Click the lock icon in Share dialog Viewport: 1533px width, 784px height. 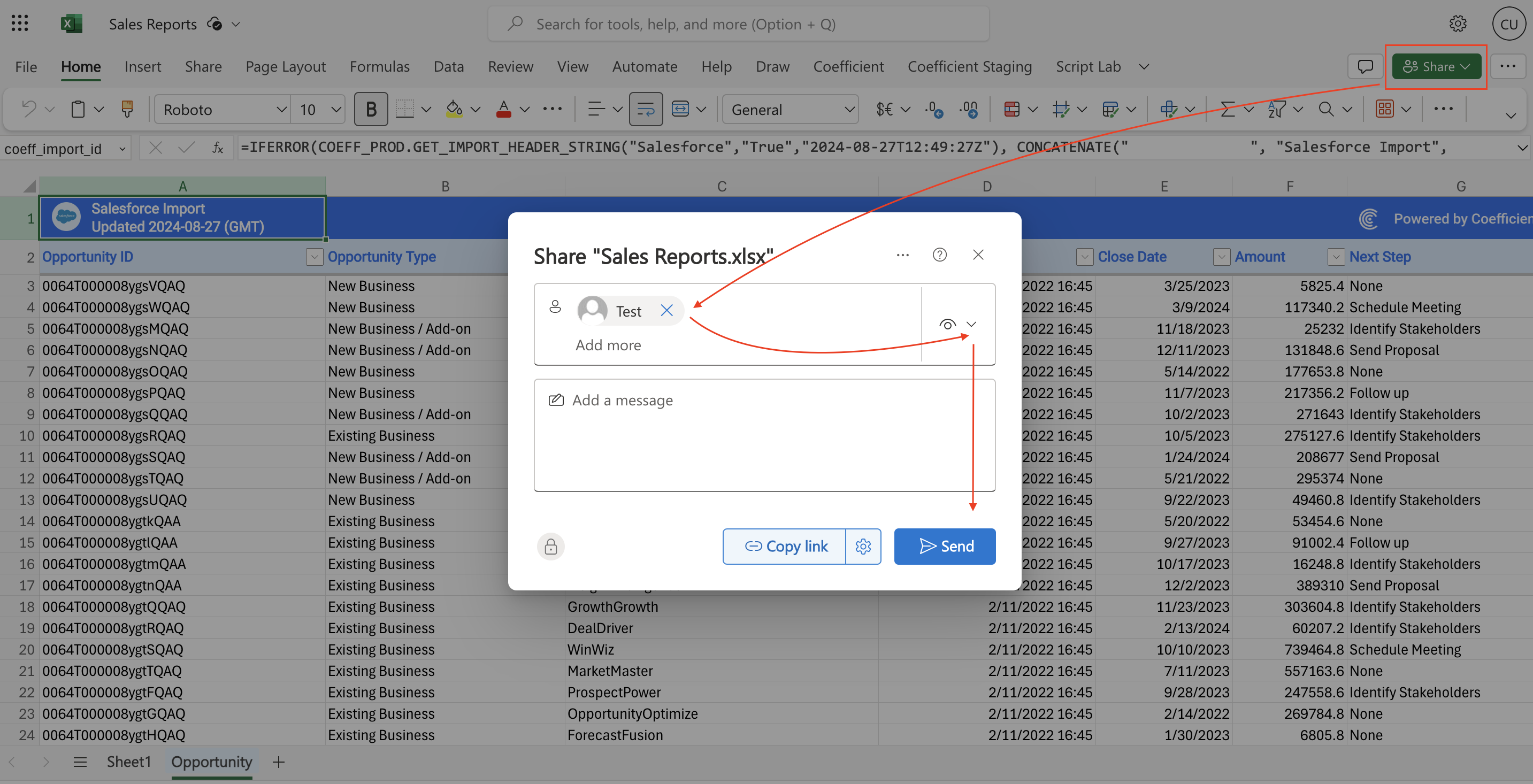click(x=550, y=546)
